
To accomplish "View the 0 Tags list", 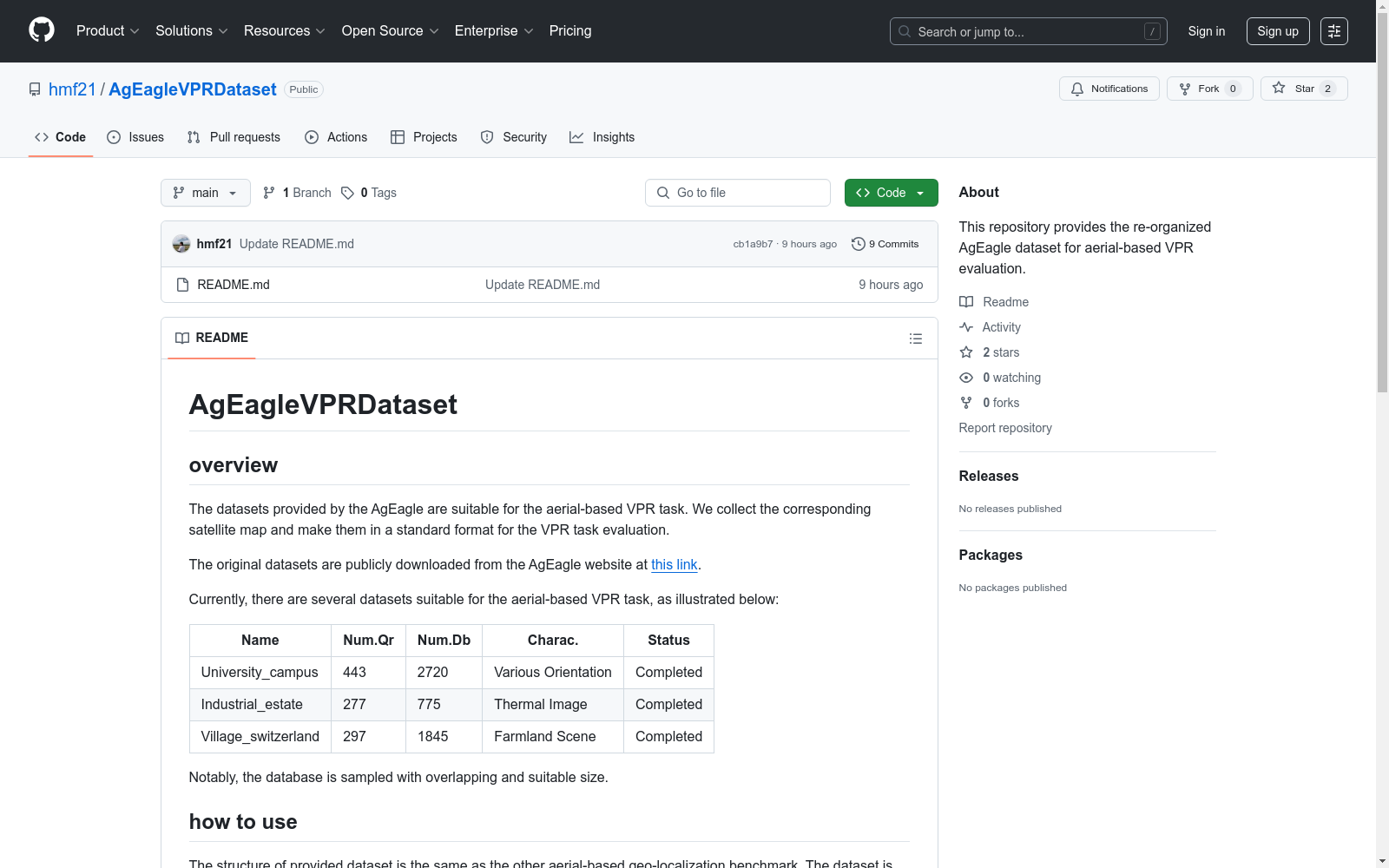I will (369, 193).
